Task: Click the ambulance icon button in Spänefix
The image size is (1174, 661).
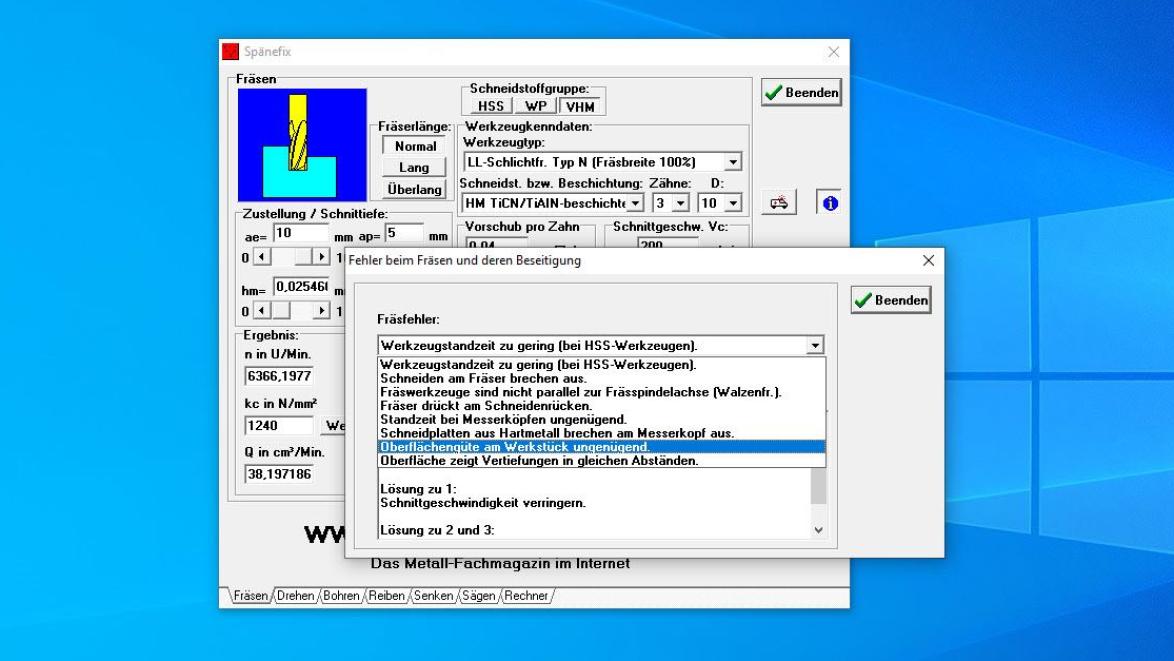Action: 779,202
